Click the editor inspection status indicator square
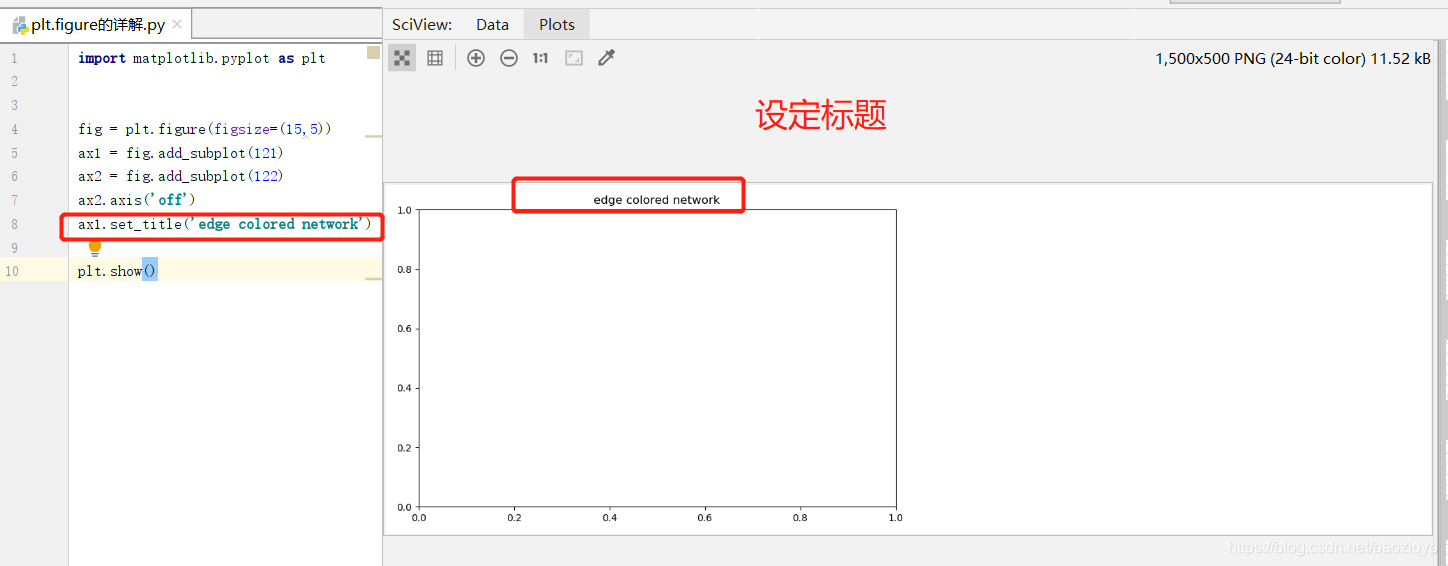Viewport: 1448px width, 566px height. coord(373,52)
